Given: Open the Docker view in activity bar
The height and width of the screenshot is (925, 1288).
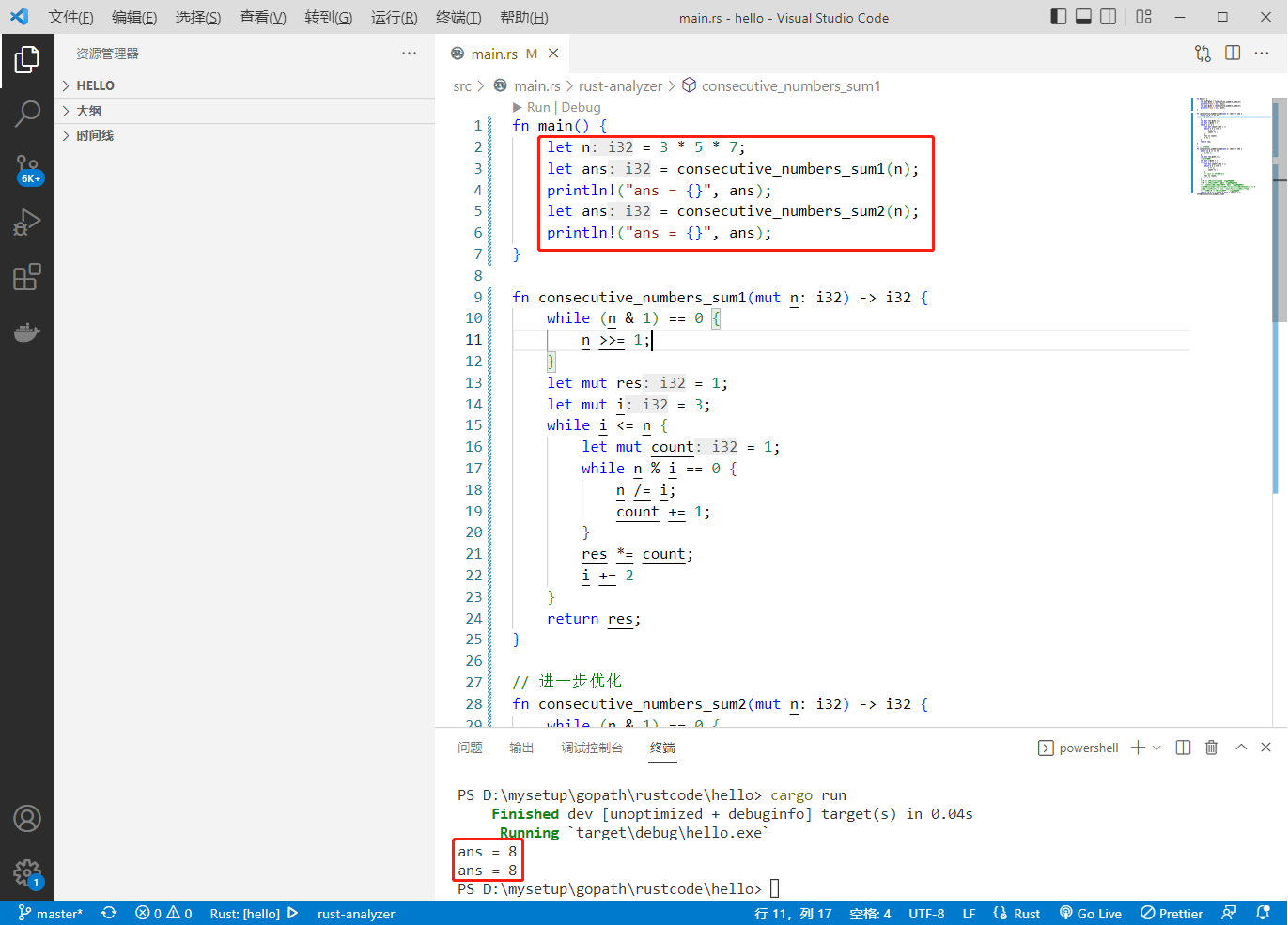Looking at the screenshot, I should click(27, 331).
